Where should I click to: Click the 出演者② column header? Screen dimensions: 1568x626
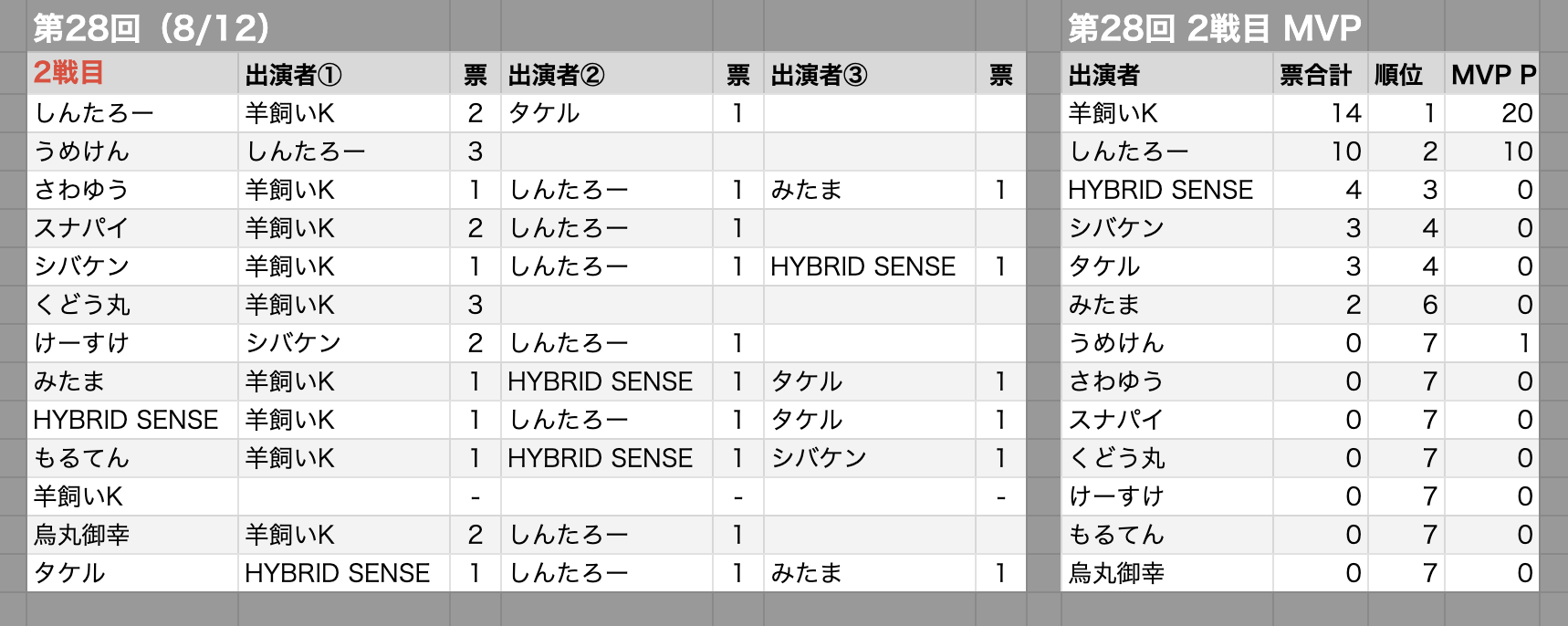[607, 74]
